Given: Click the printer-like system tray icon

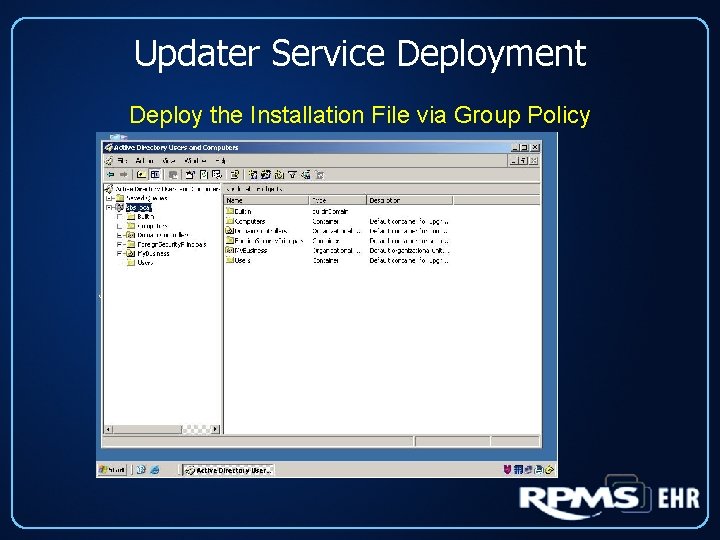Looking at the screenshot, I should pos(539,469).
